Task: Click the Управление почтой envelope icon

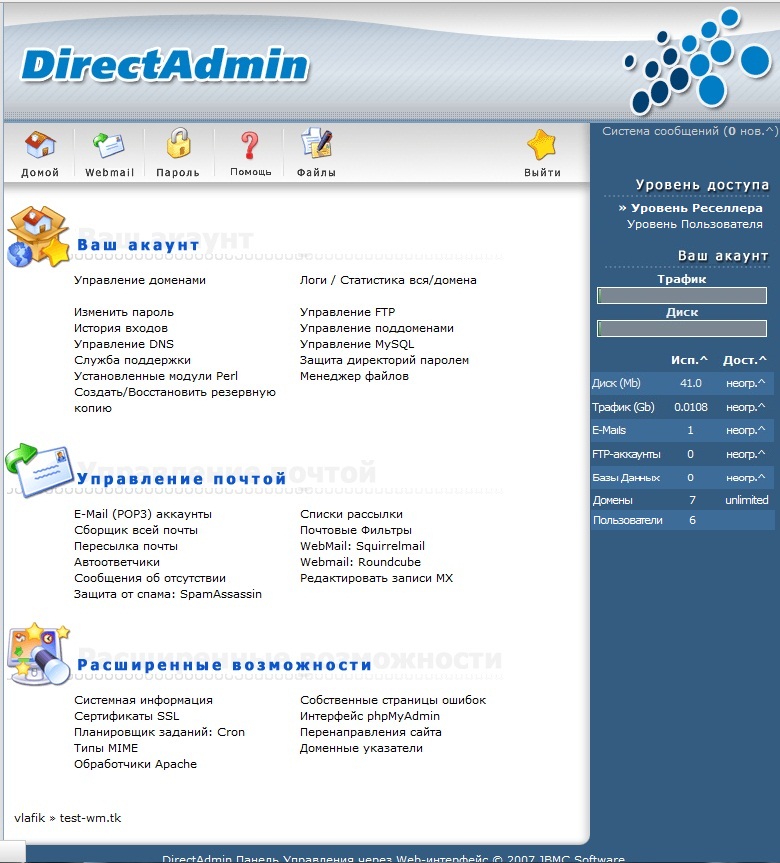Action: [40, 471]
